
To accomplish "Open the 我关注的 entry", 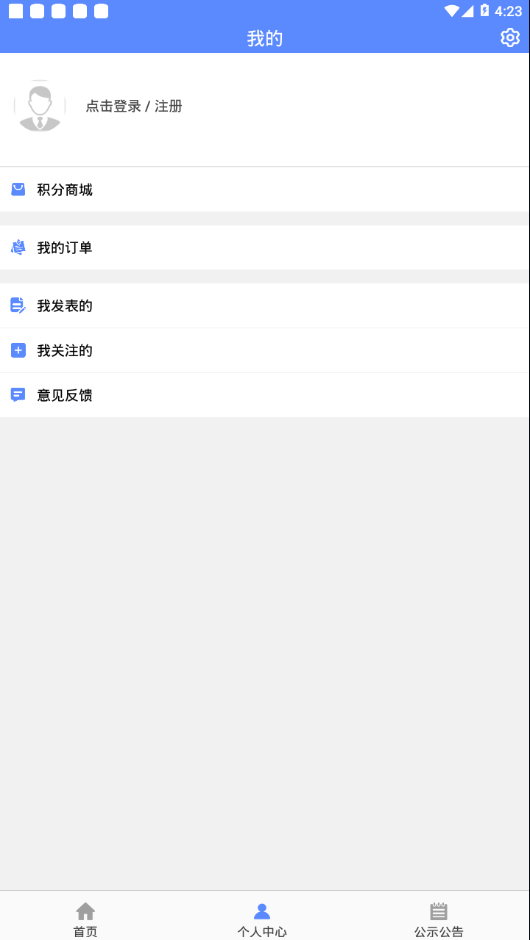I will (x=264, y=351).
